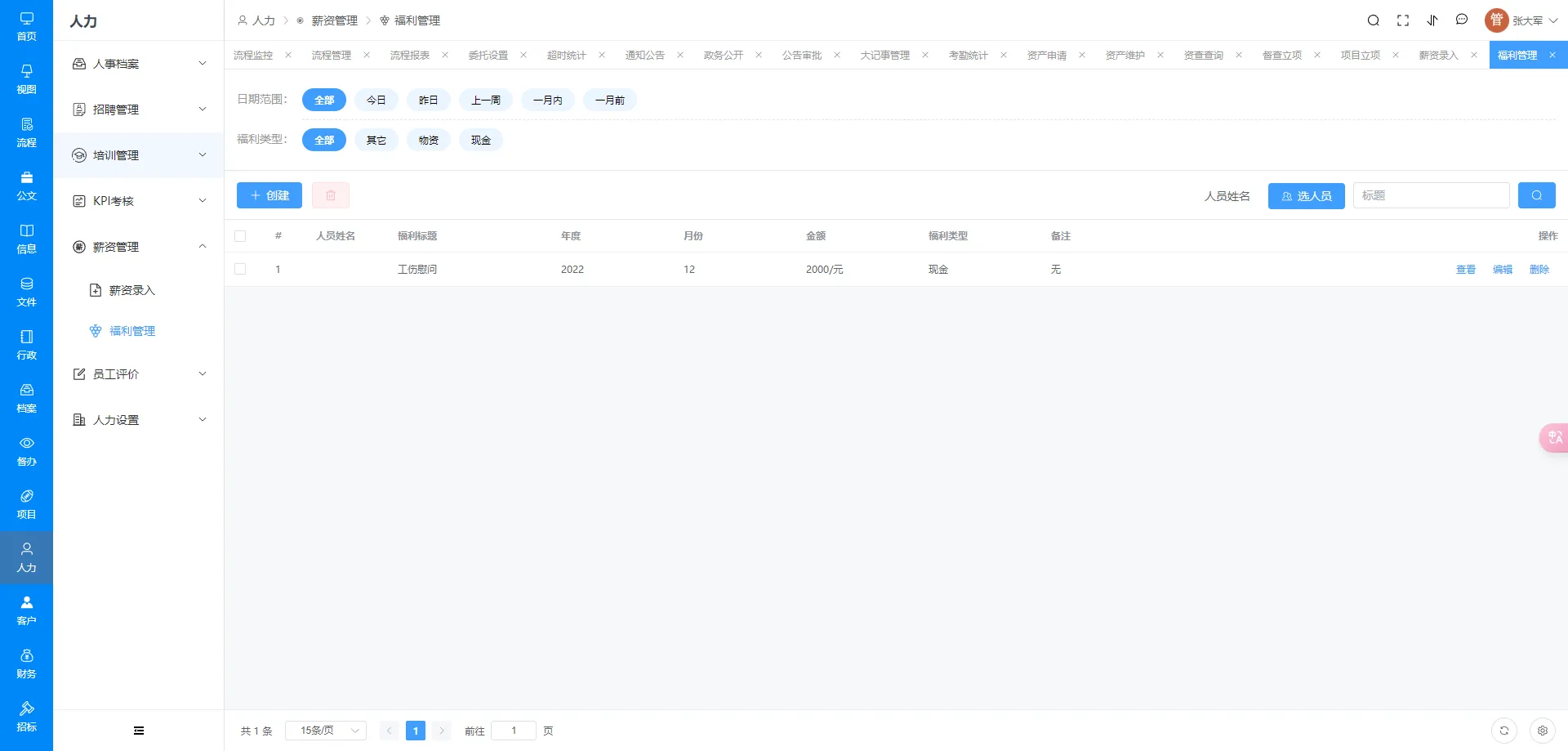Select 全部 date range filter
The image size is (1568, 751).
pos(324,100)
